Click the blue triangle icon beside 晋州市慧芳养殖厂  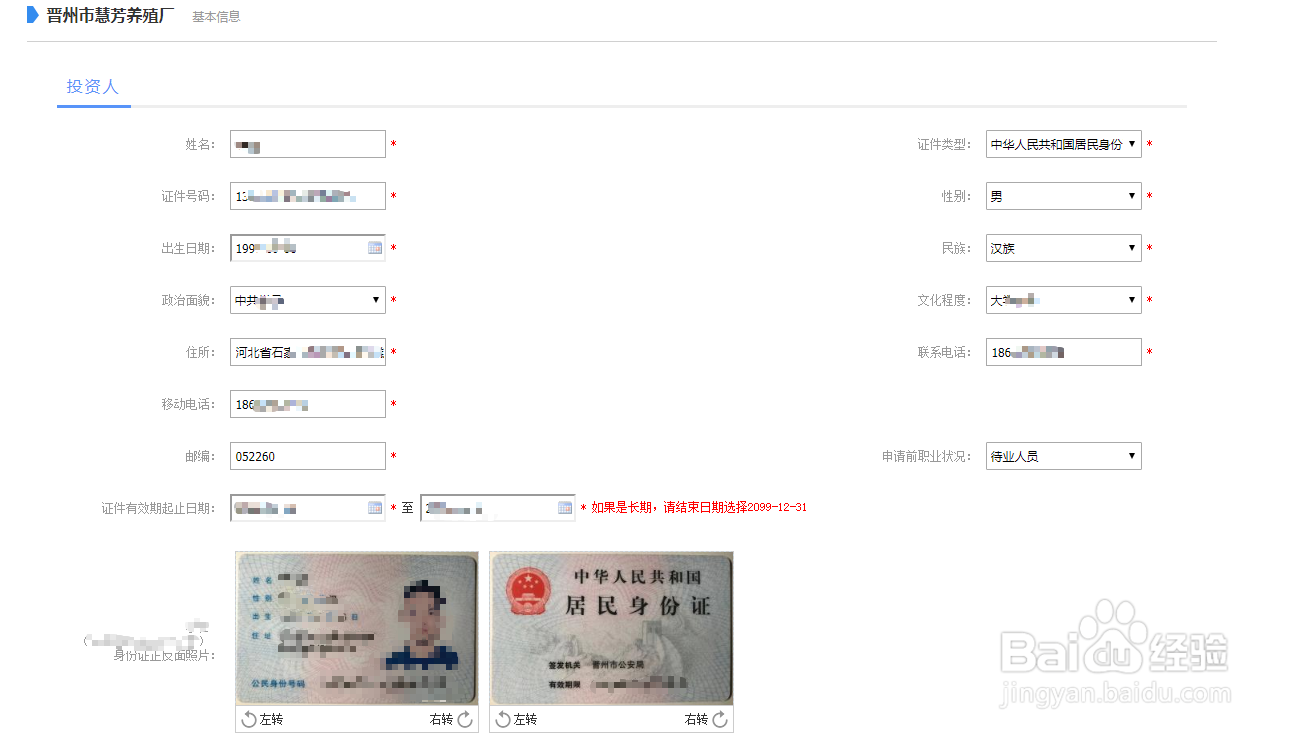coord(33,15)
